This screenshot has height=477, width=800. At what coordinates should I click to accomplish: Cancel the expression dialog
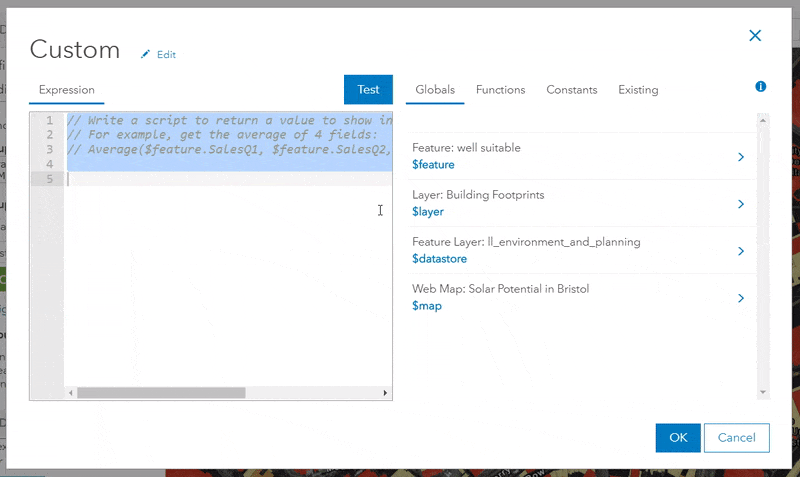pyautogui.click(x=736, y=438)
